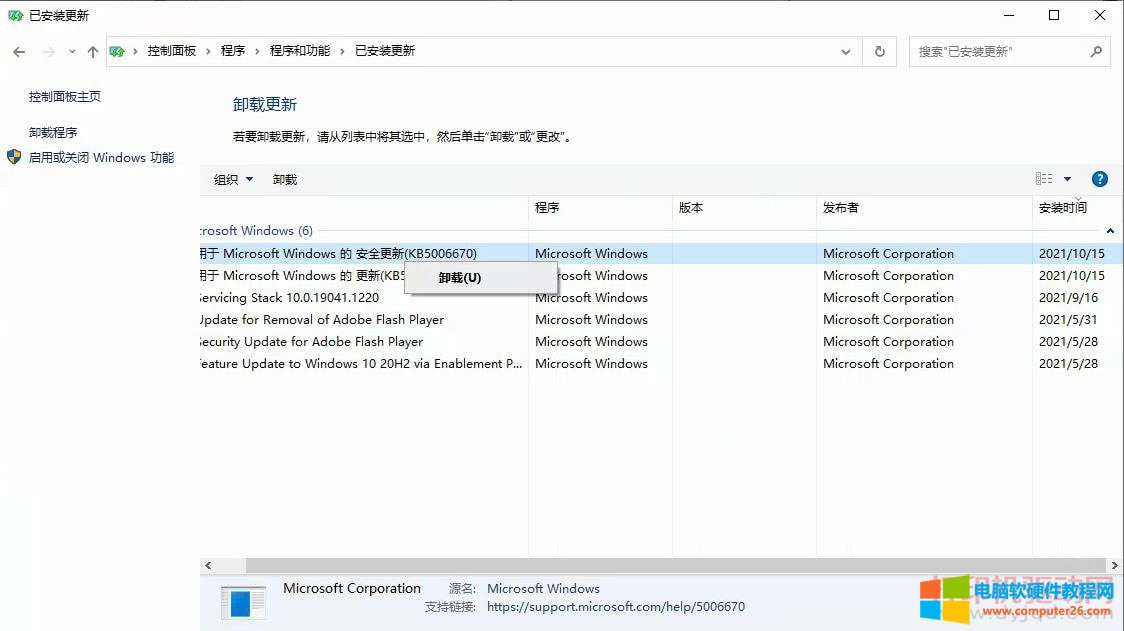Image resolution: width=1124 pixels, height=631 pixels.
Task: Click the change view icon
Action: pos(1044,179)
